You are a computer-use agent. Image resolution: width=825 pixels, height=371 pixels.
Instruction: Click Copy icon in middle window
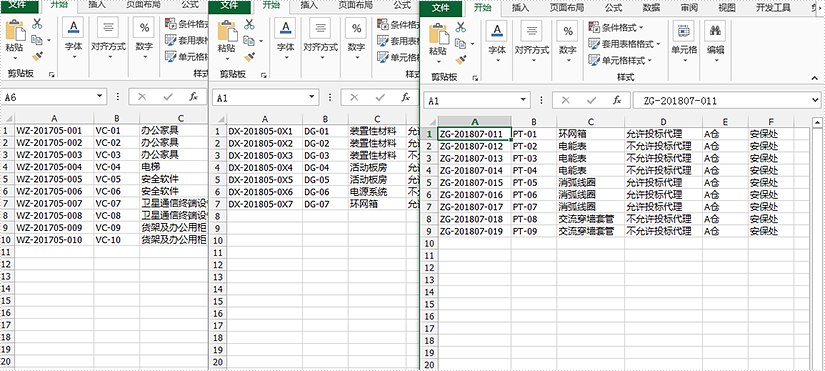249,41
